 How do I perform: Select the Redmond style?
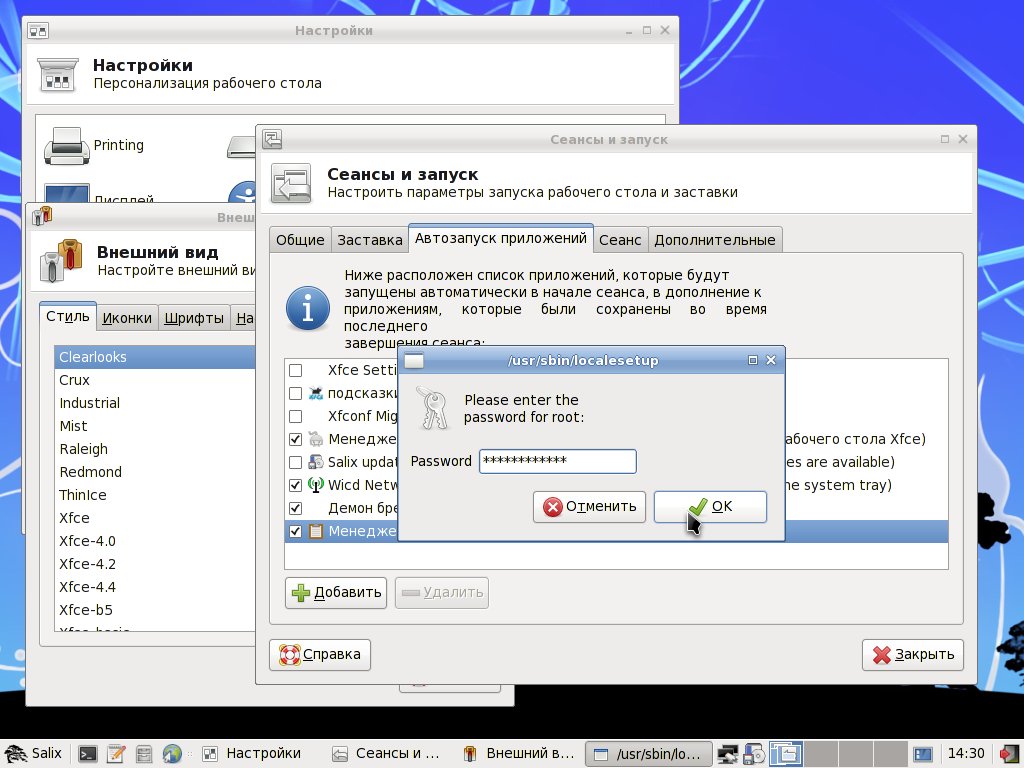point(155,472)
